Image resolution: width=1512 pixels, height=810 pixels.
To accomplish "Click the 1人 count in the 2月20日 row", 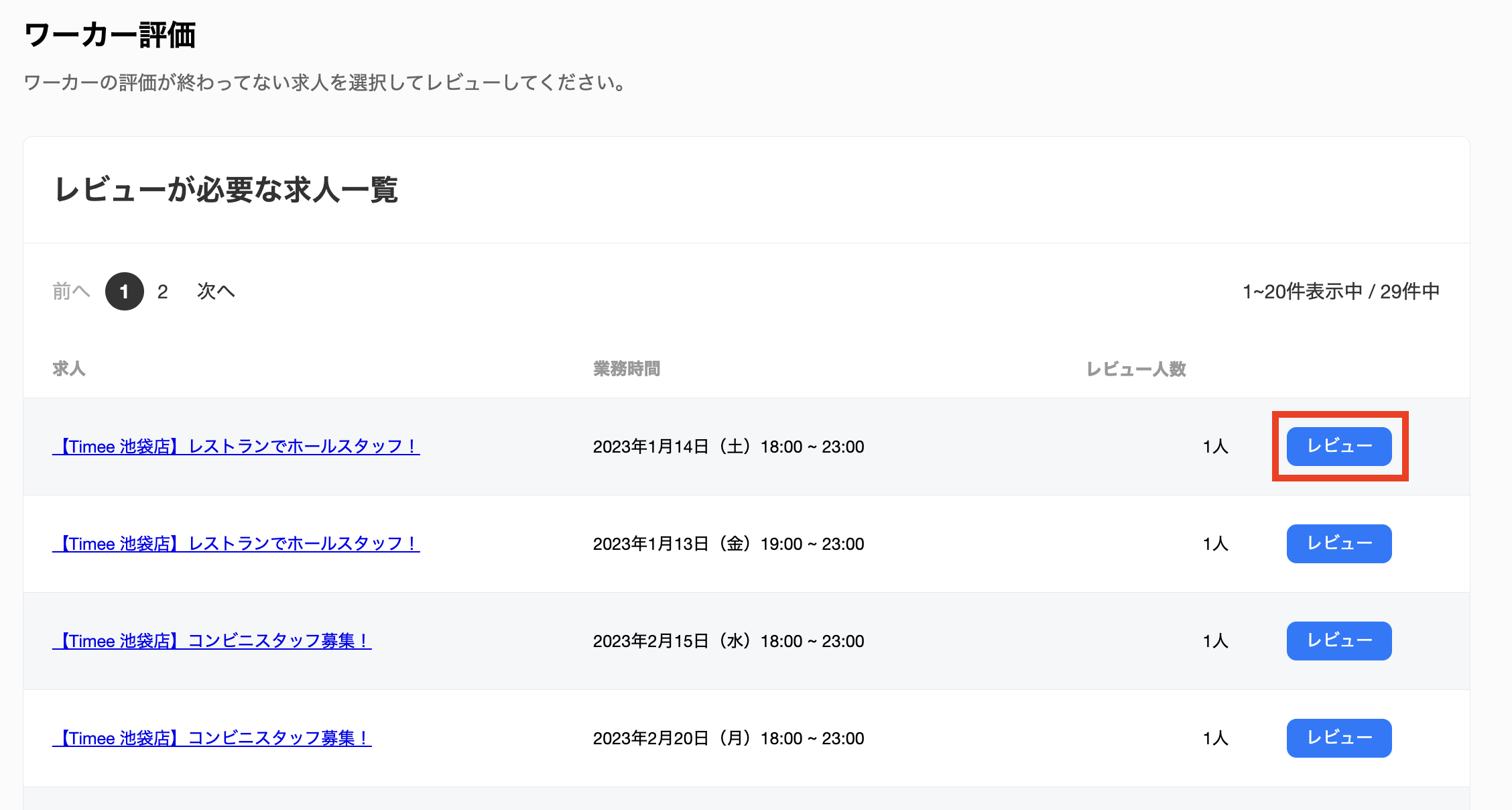I will [x=1216, y=738].
